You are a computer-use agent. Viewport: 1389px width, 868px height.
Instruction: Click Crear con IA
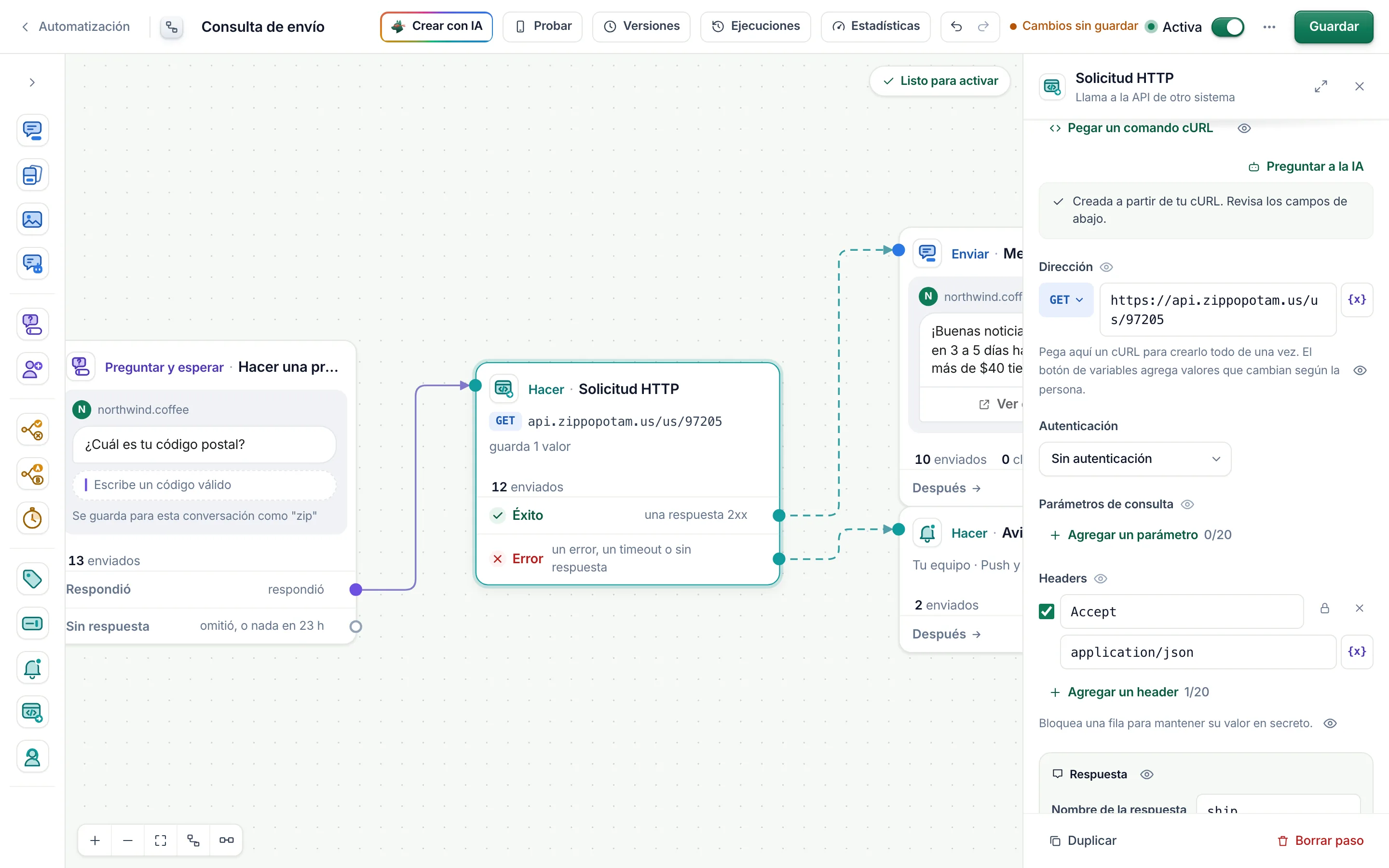(436, 27)
